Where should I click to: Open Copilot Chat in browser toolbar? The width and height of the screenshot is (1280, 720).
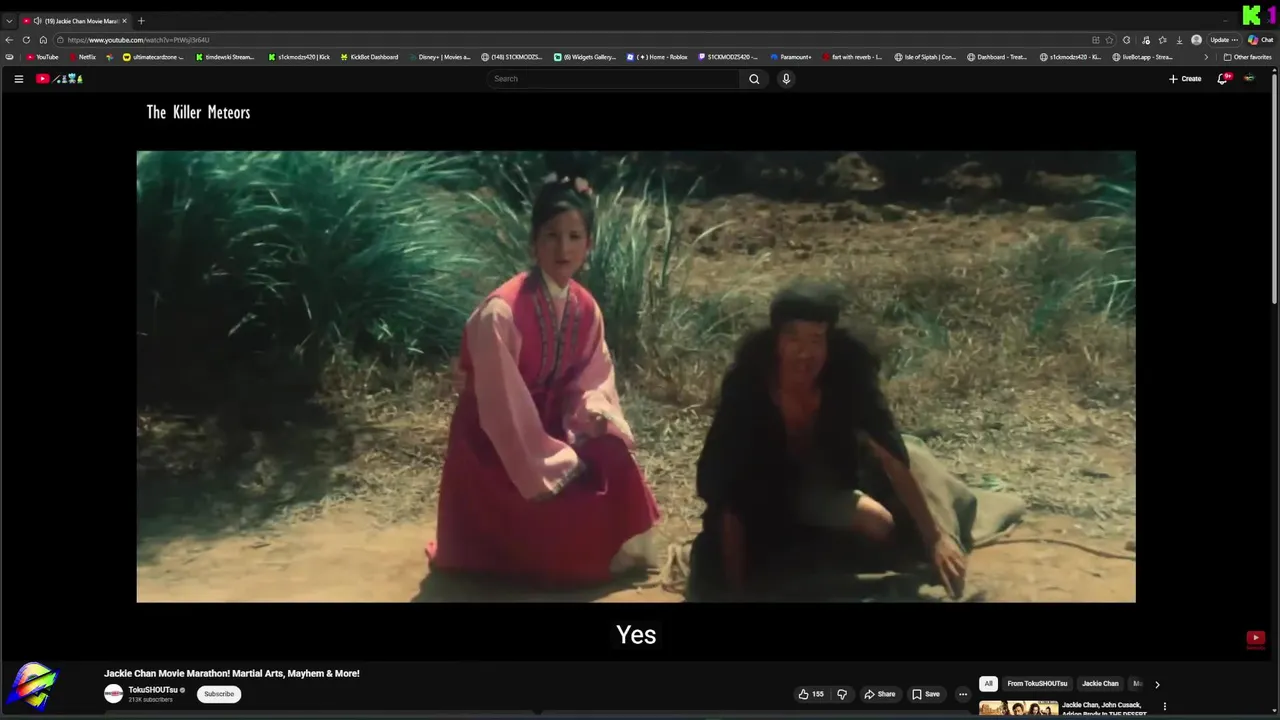click(1260, 40)
